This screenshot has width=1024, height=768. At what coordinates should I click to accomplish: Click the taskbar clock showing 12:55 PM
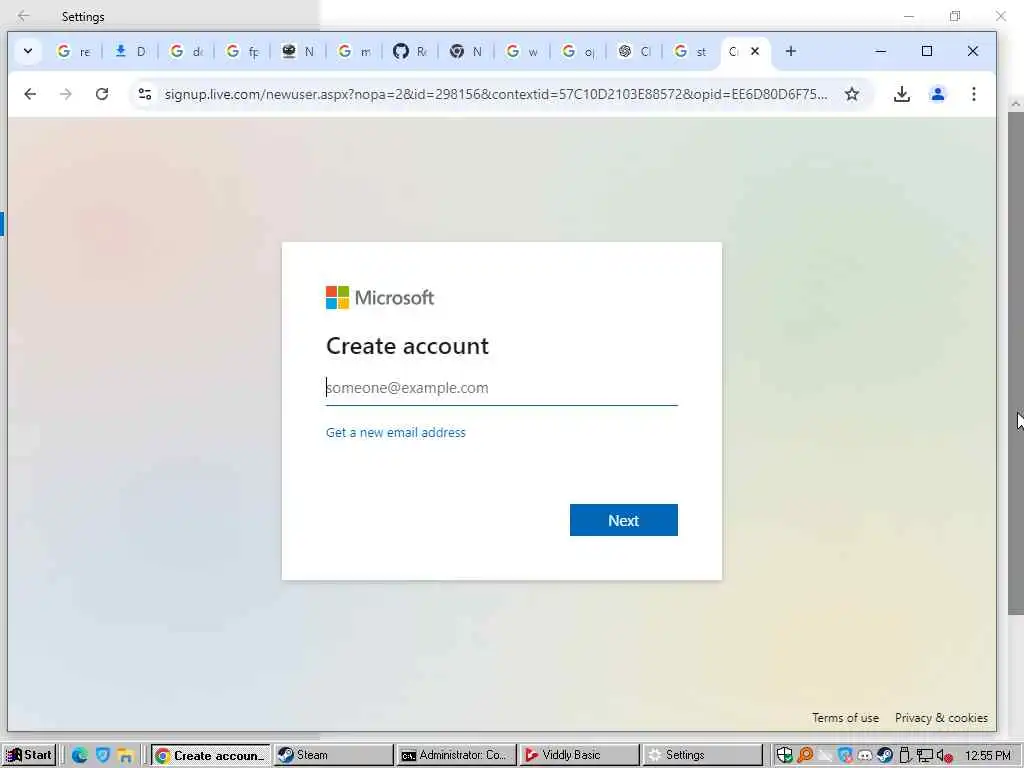(987, 756)
